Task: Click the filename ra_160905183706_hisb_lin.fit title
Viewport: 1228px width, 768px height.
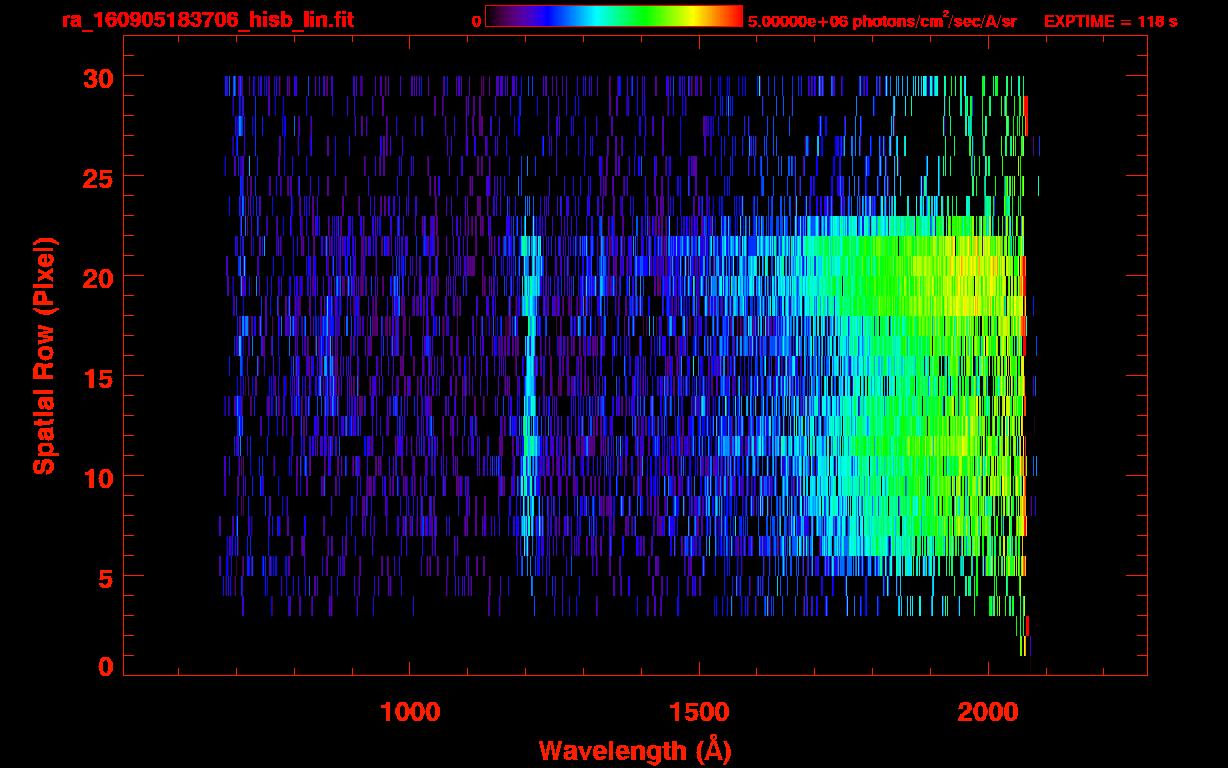Action: point(207,20)
